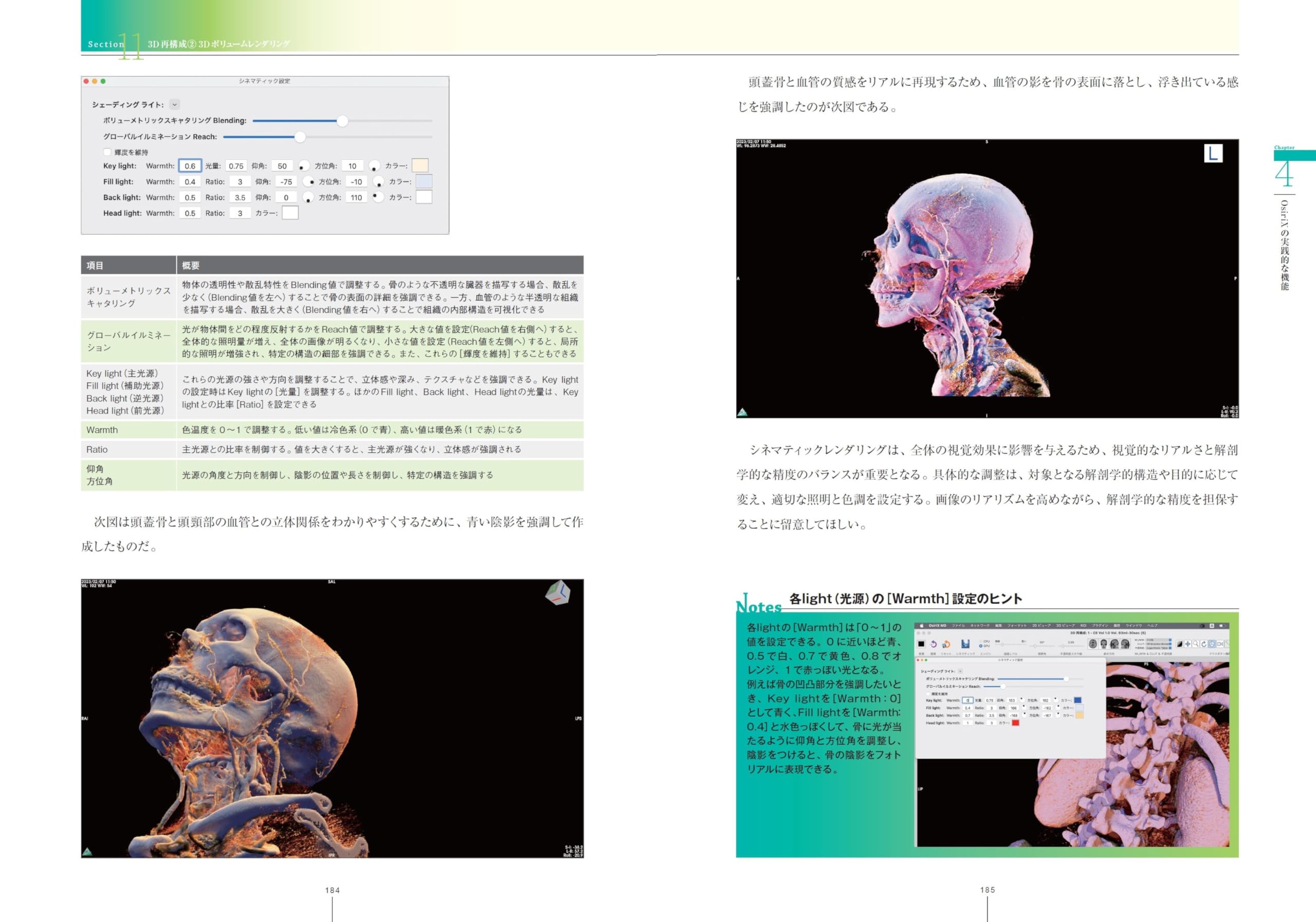Click the ボリューメトリックスキャタリング Blending slider handle

[x=342, y=121]
